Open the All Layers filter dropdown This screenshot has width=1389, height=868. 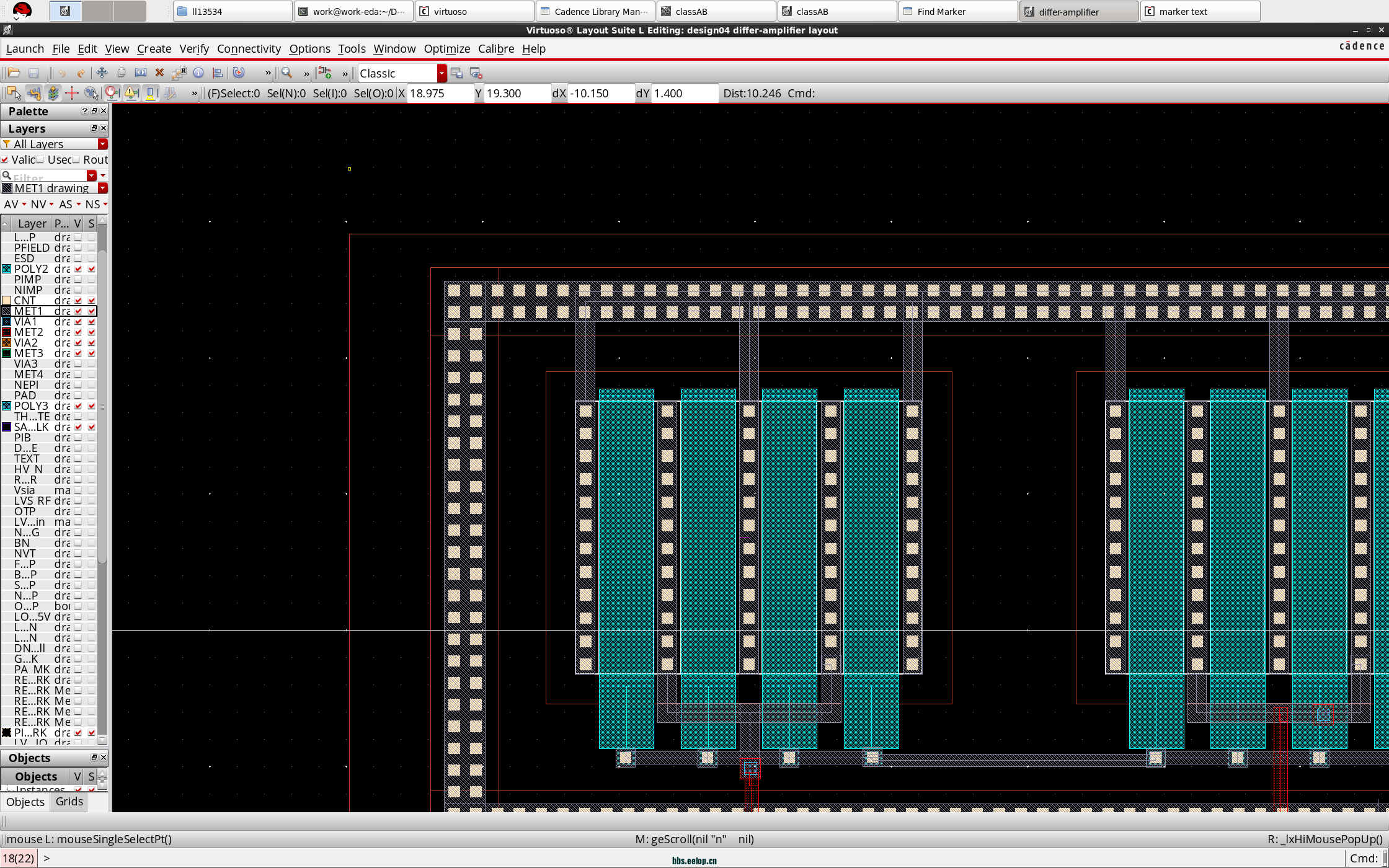click(x=103, y=144)
